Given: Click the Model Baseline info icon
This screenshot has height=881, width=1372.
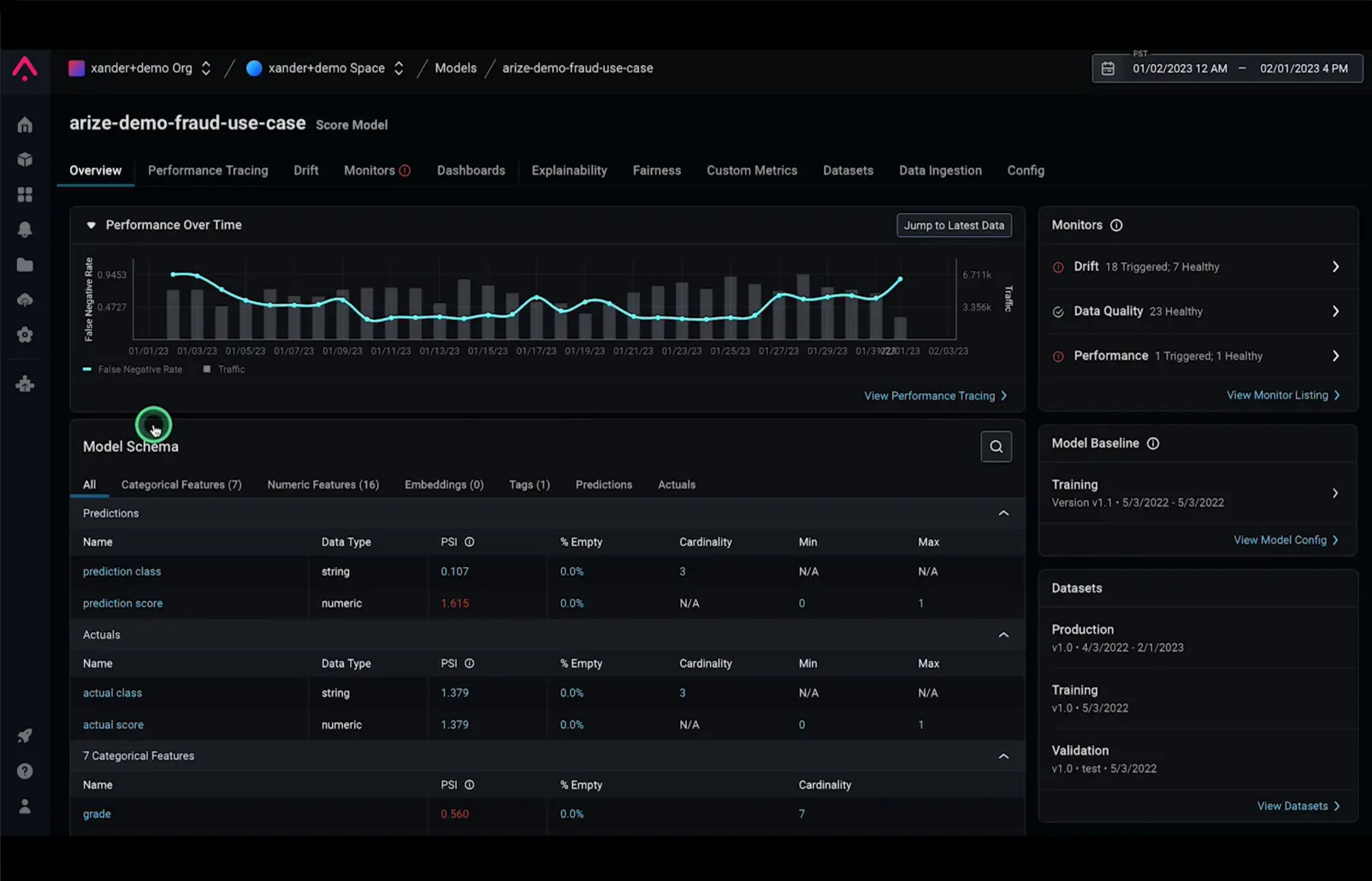Looking at the screenshot, I should [x=1153, y=443].
